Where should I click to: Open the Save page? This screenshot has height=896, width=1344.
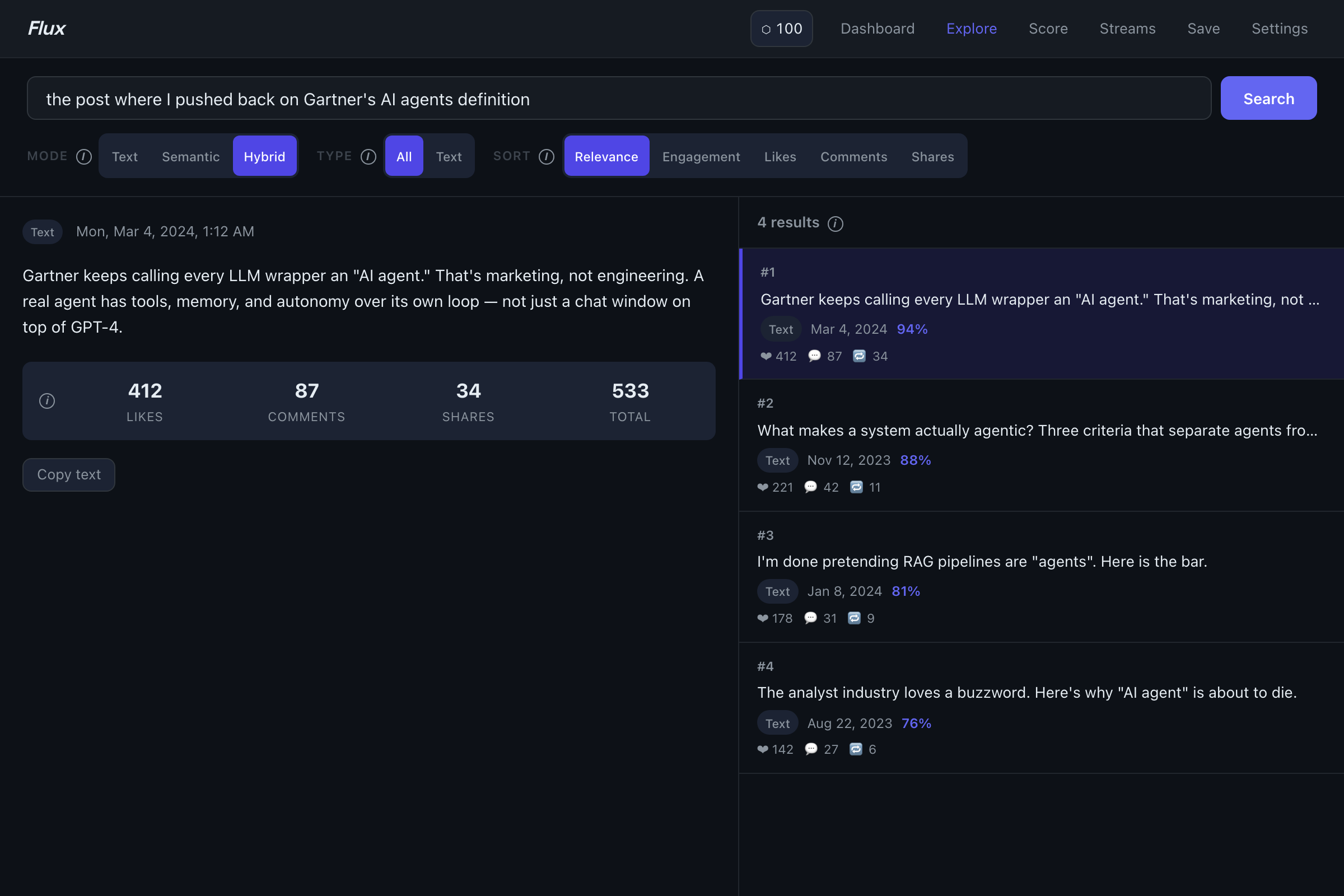(x=1203, y=29)
